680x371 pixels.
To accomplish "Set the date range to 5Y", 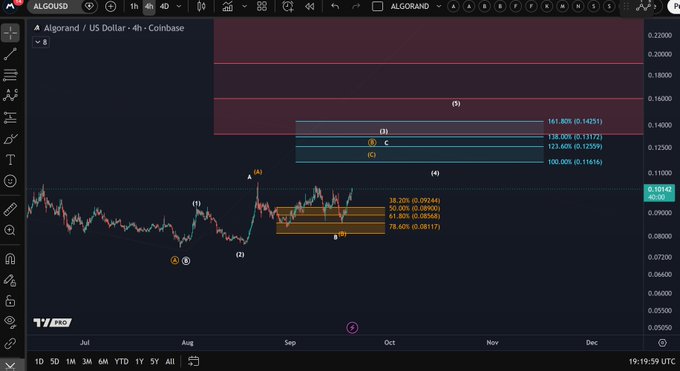I will coord(154,361).
